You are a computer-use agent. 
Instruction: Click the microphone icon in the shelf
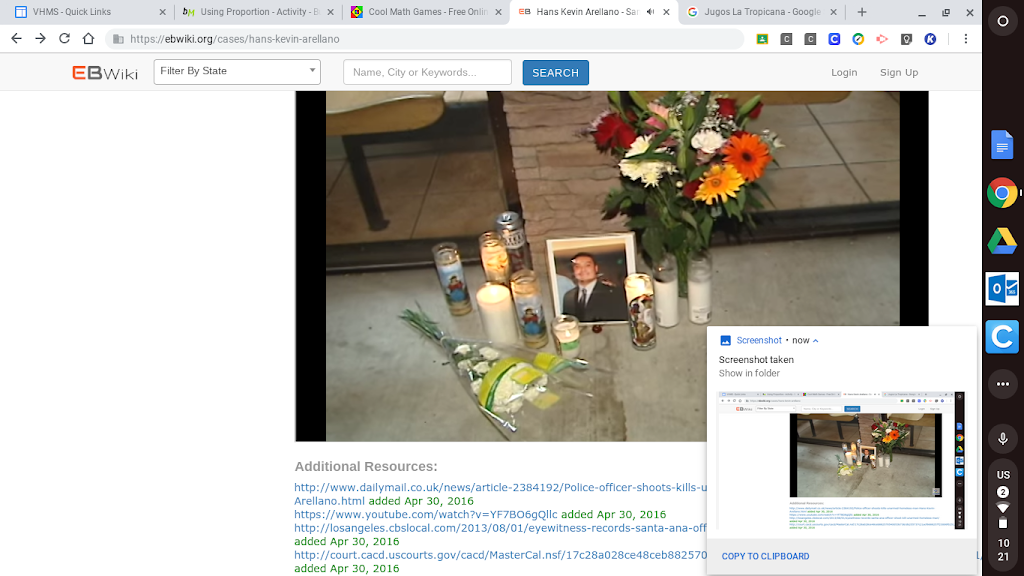pos(1002,439)
